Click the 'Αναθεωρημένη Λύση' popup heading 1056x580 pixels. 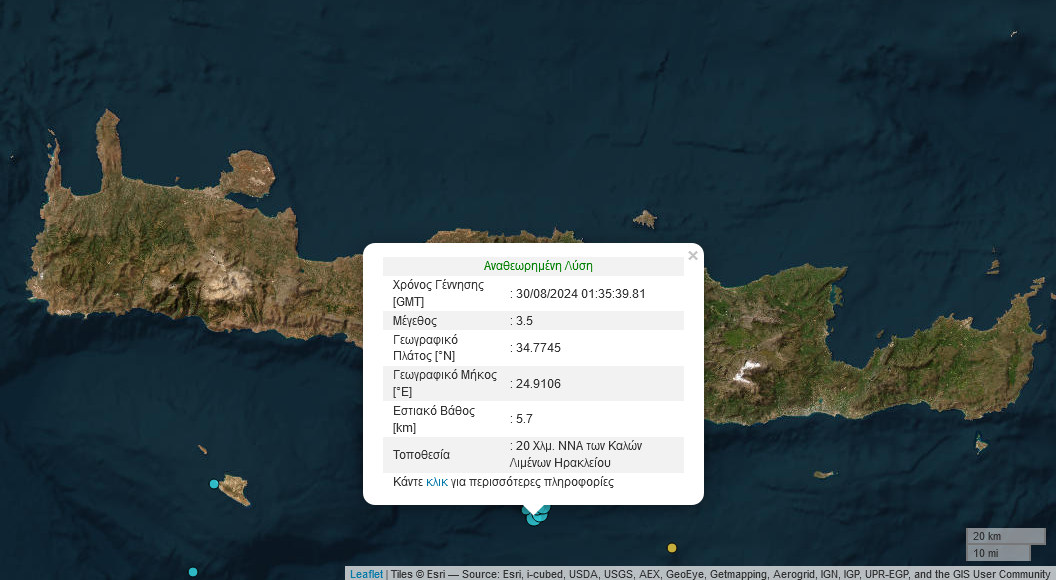click(538, 266)
